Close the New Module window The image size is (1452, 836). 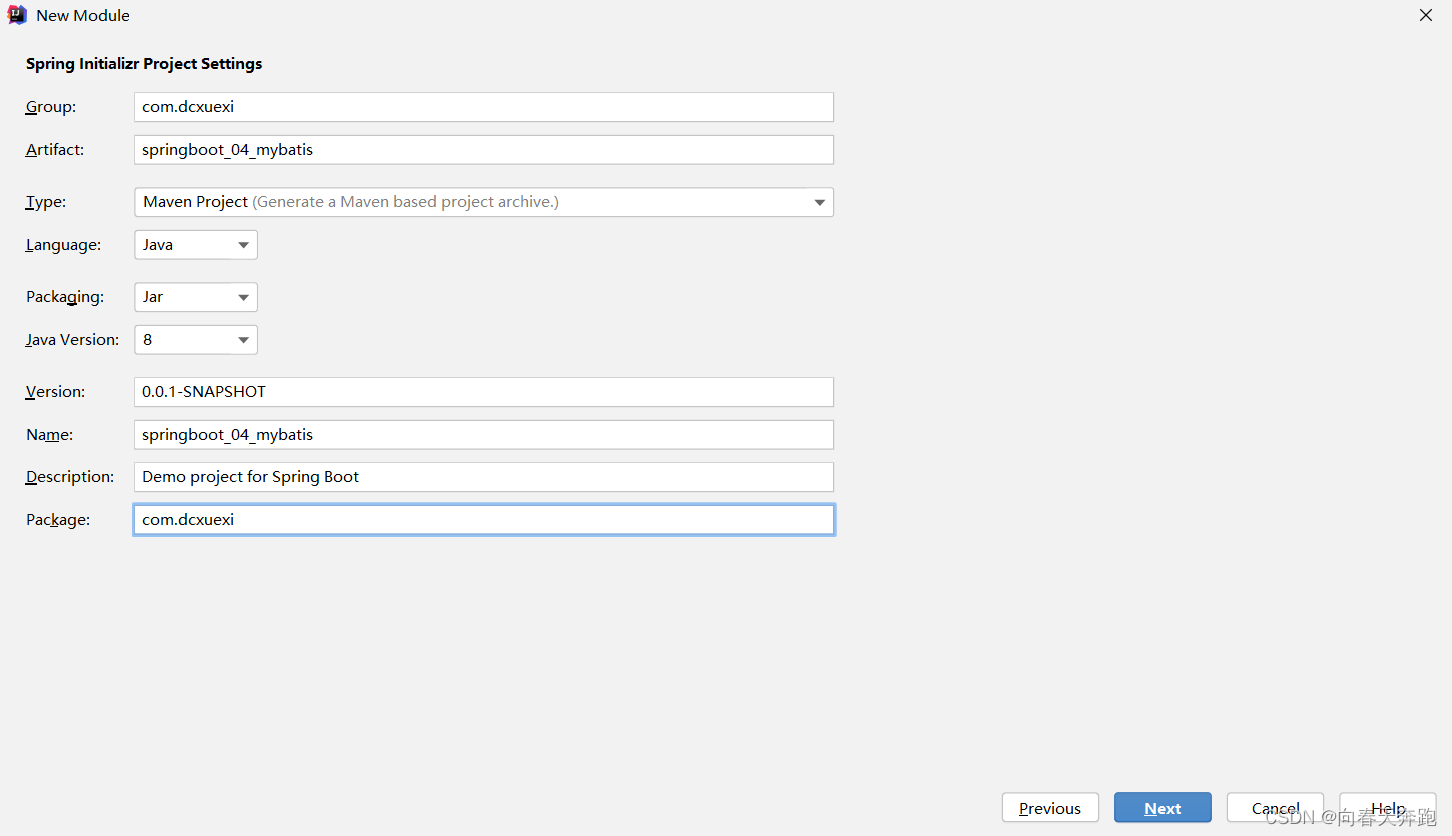[1426, 16]
